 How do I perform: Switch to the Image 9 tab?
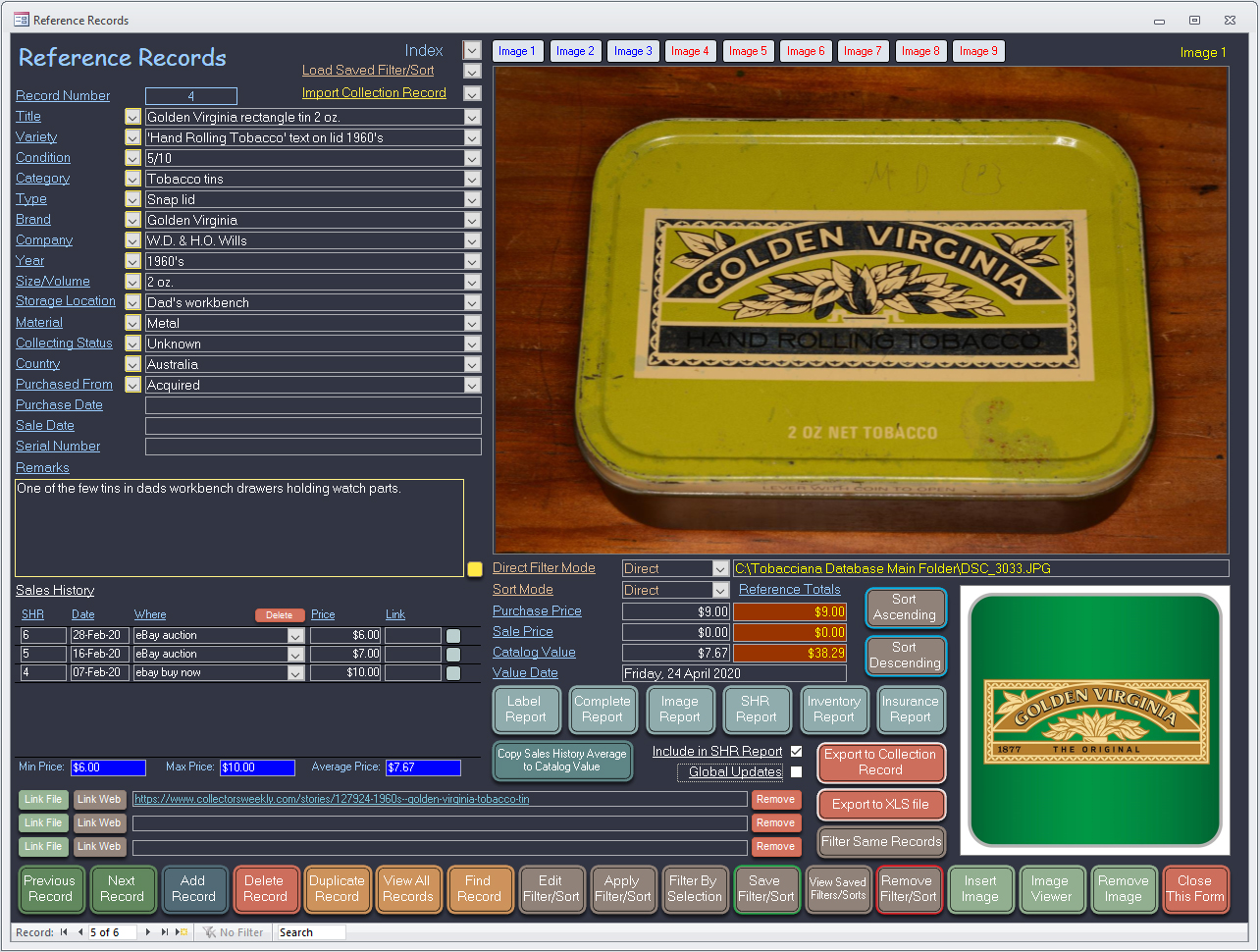[978, 51]
